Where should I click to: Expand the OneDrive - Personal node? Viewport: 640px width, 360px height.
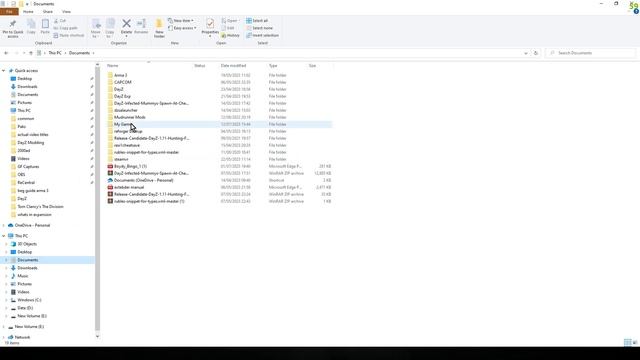(4, 225)
